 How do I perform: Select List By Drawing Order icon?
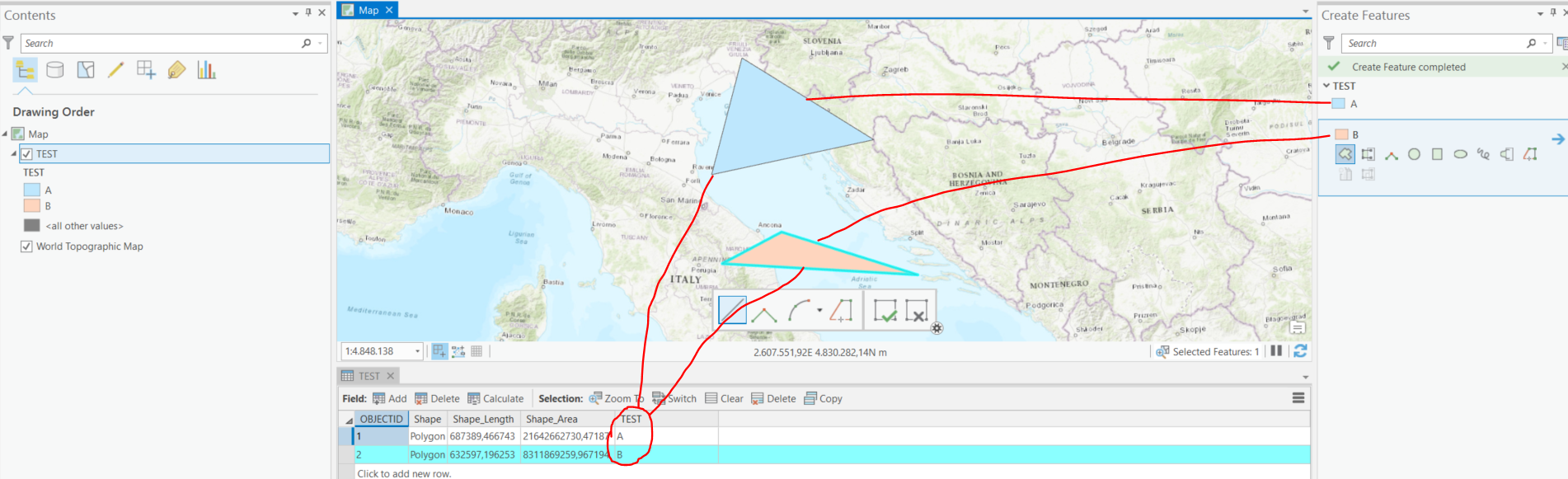point(25,70)
